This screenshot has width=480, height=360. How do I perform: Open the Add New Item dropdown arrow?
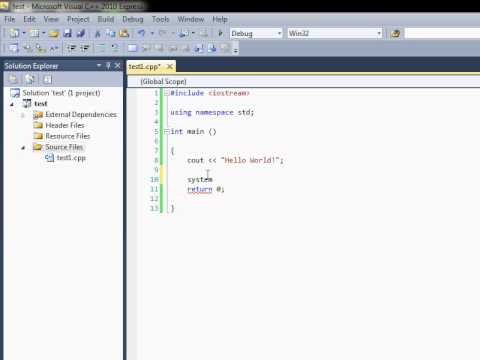(44, 33)
